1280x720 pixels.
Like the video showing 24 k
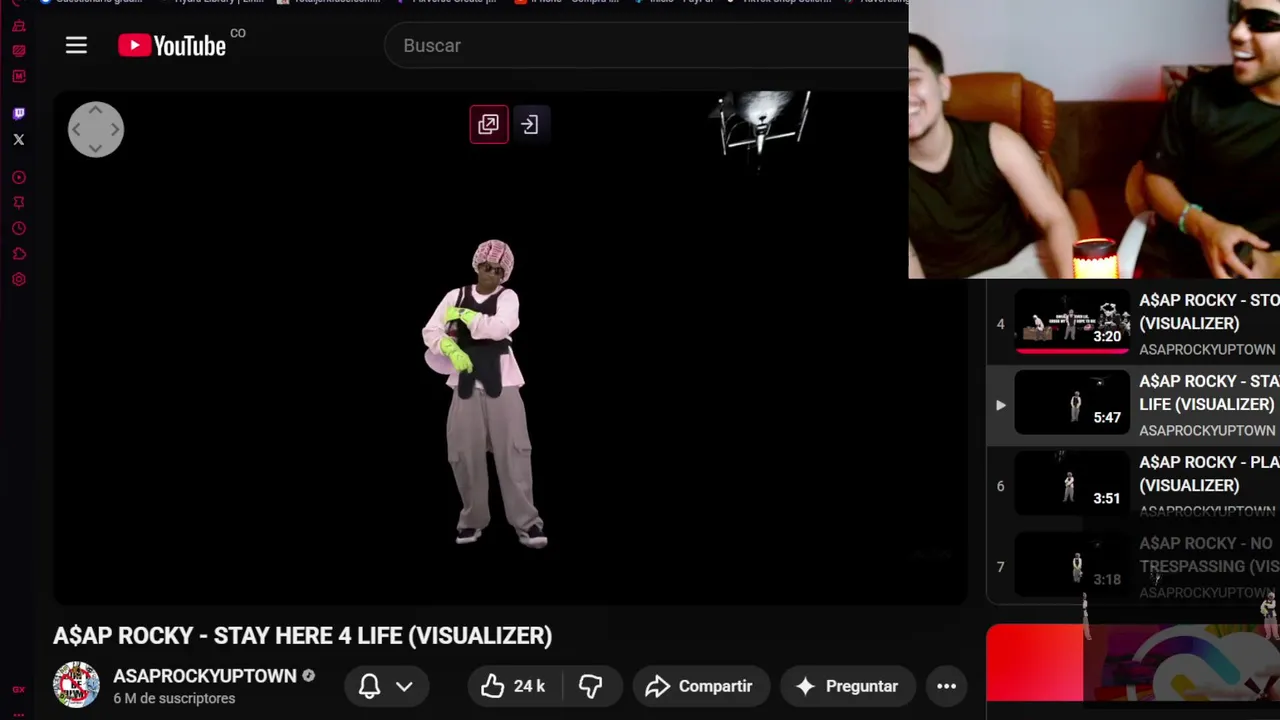[513, 686]
